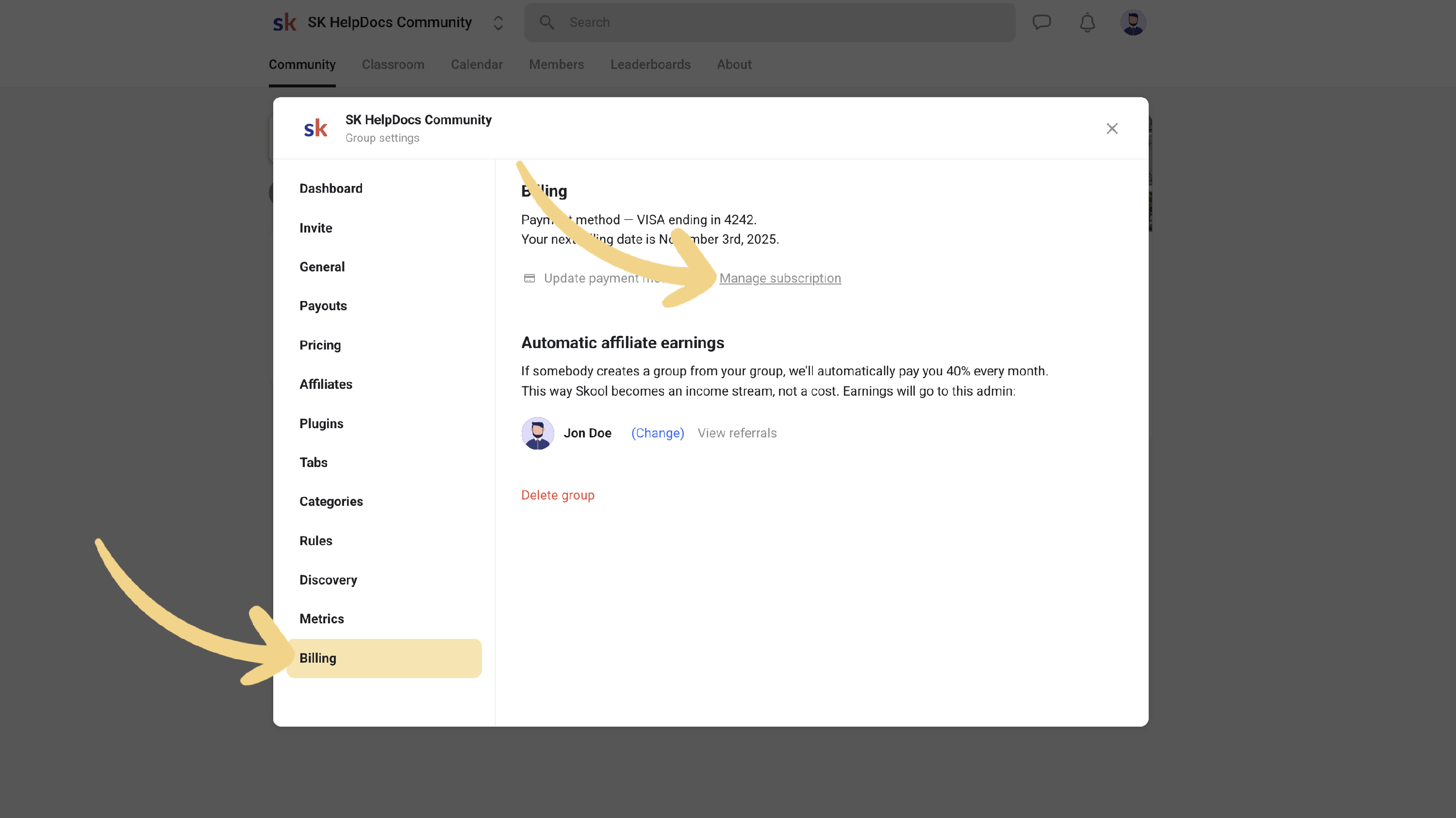Screen dimensions: 1456x818
Task: Switch to the Classroom tab
Action: pyautogui.click(x=393, y=65)
